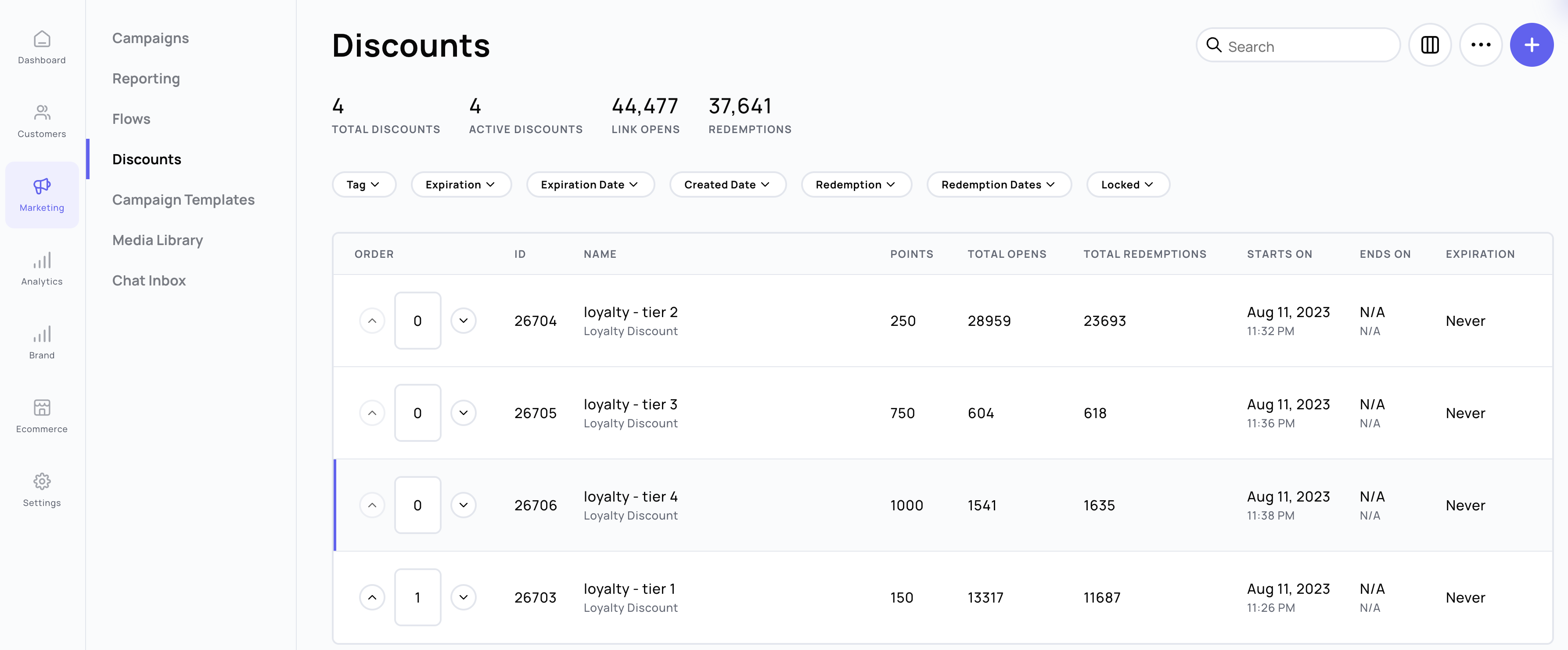Click the Search input field
The width and height of the screenshot is (1568, 650).
click(1309, 46)
